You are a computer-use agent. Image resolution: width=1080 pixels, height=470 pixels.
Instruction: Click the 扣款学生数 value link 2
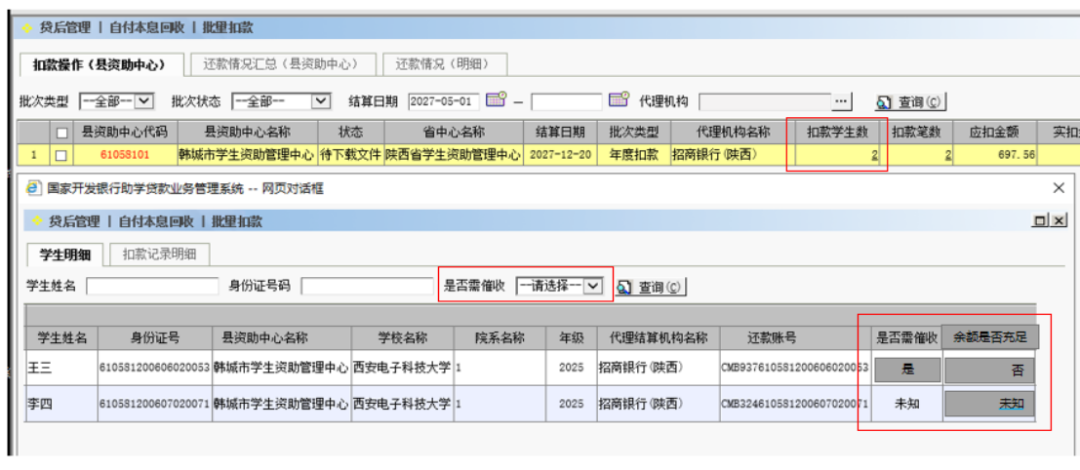[873, 155]
